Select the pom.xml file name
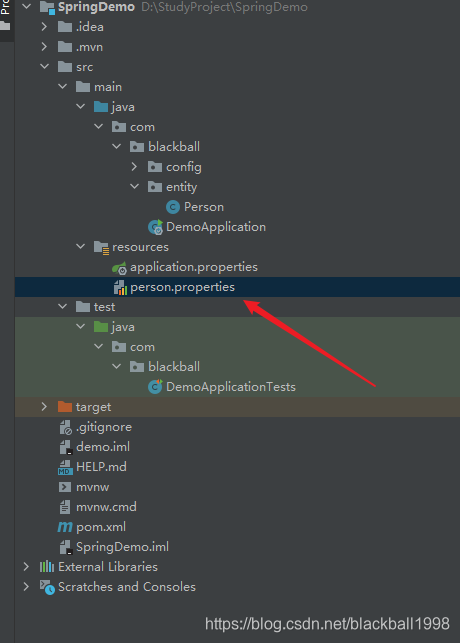This screenshot has width=460, height=643. pyautogui.click(x=101, y=527)
